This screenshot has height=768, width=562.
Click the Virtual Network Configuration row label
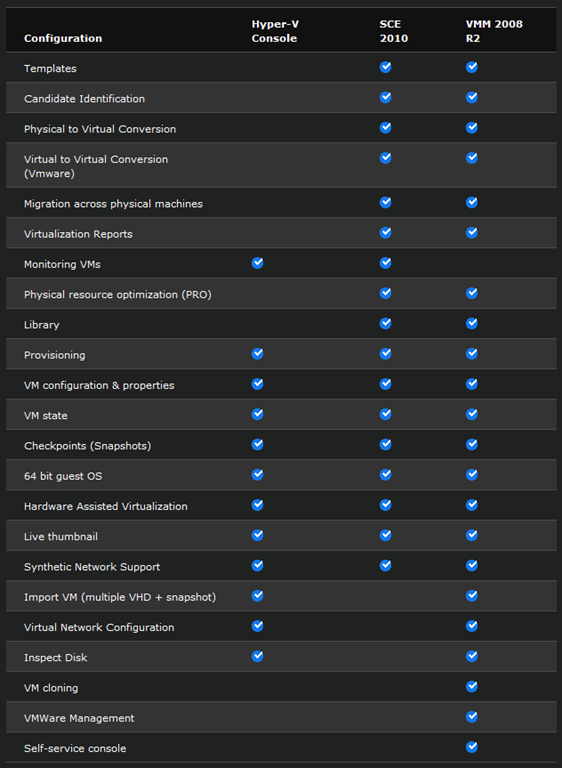point(99,627)
